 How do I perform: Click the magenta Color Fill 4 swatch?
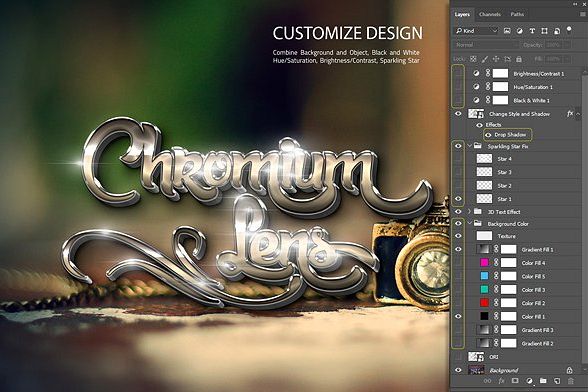[x=484, y=263]
